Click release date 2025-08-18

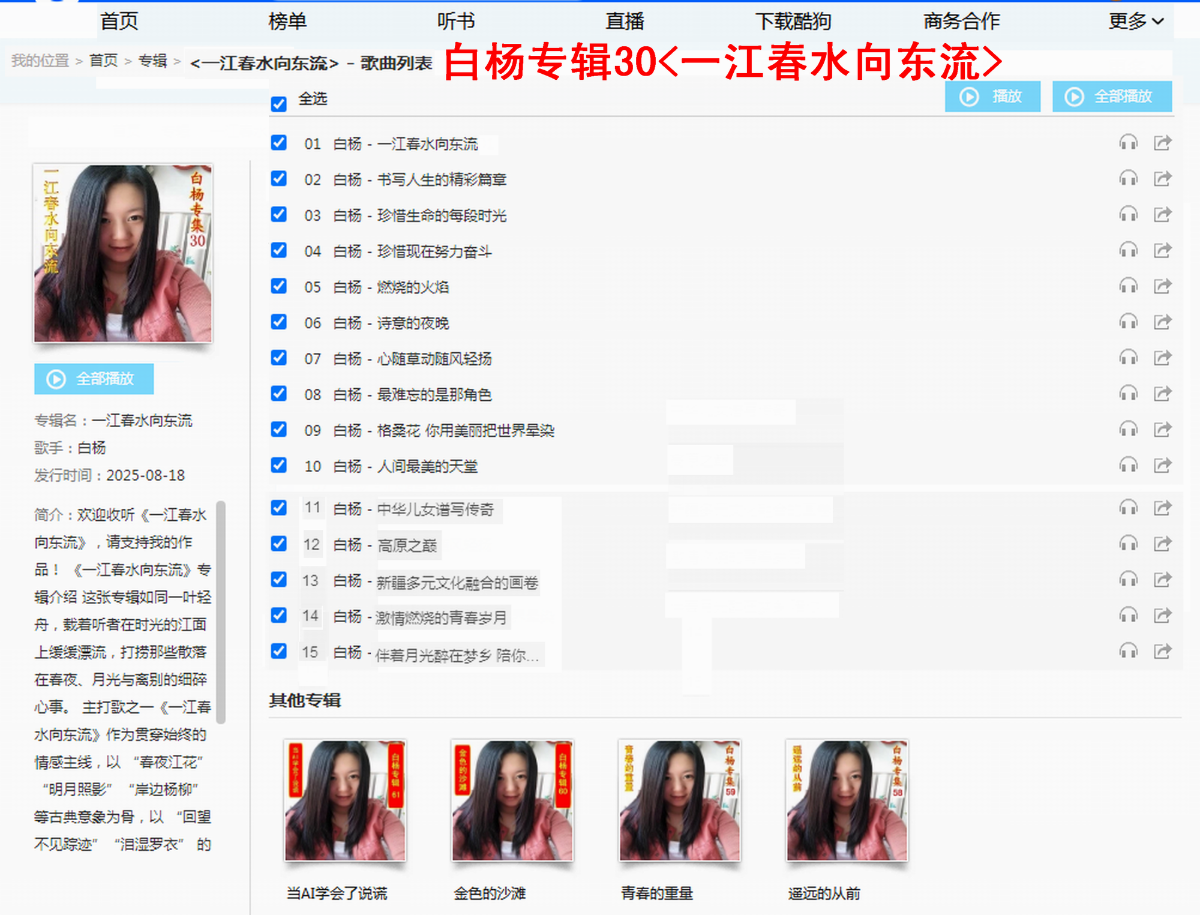coord(146,476)
